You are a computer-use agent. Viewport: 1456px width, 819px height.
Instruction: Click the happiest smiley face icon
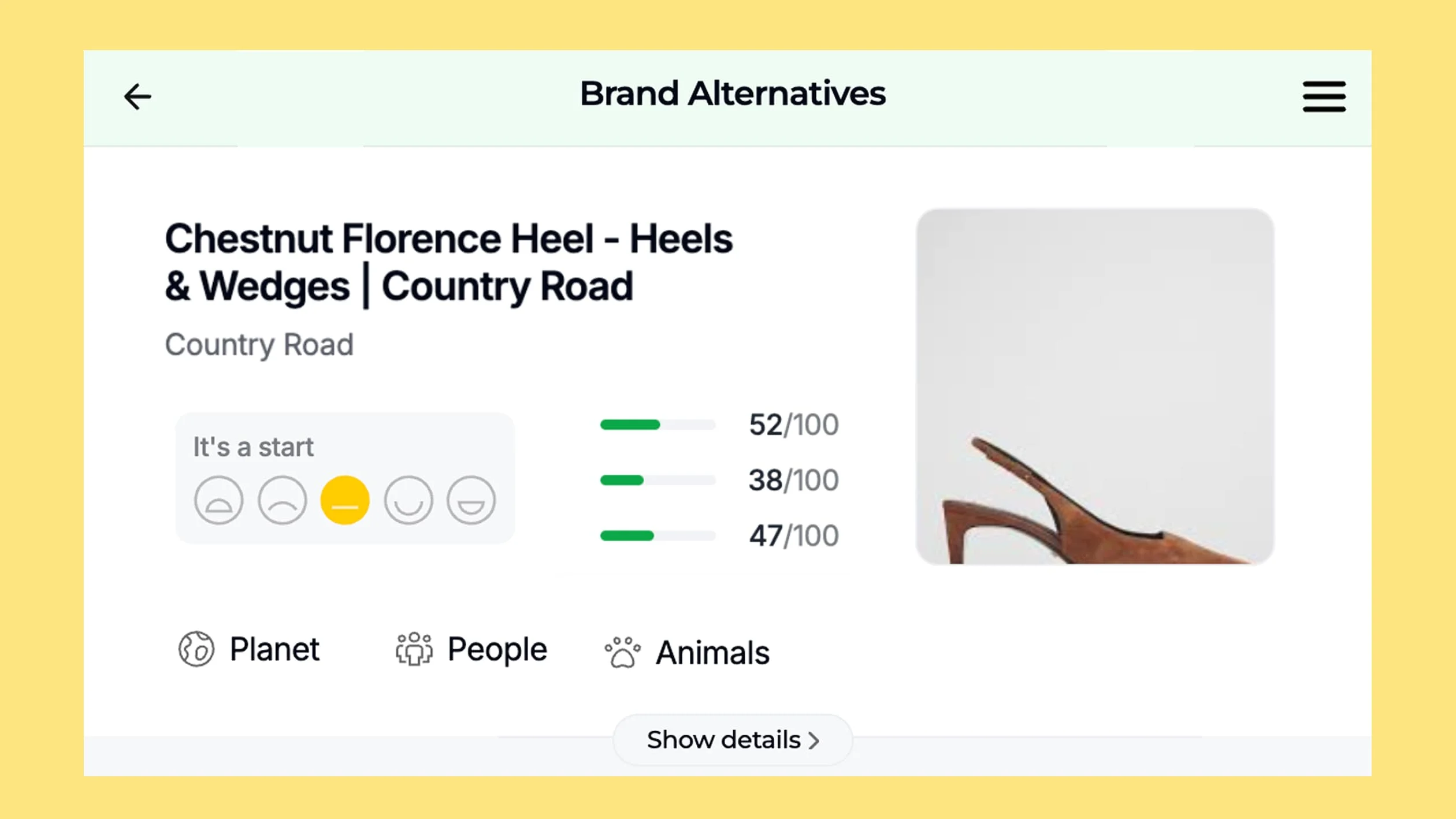tap(472, 500)
